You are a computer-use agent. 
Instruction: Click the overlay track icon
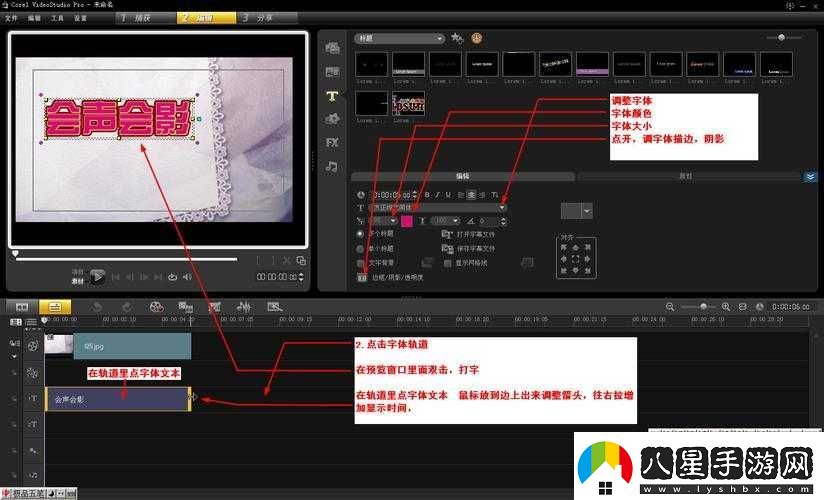tap(33, 373)
